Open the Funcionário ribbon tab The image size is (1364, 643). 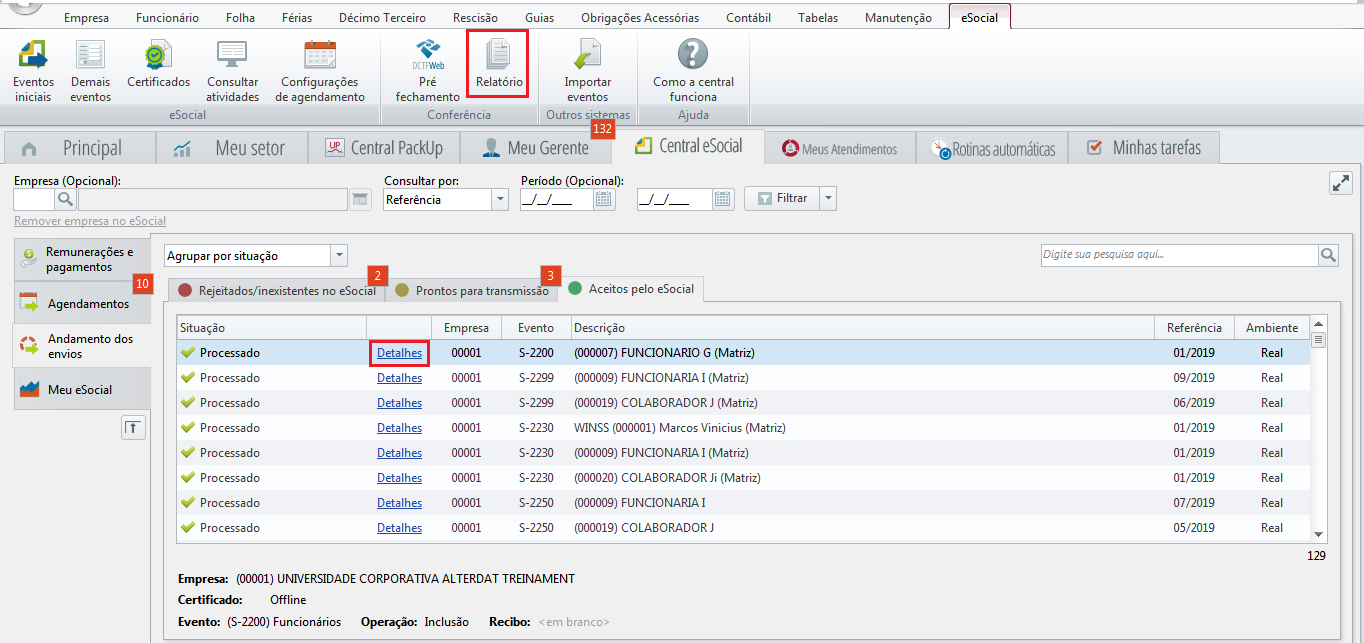(x=167, y=17)
